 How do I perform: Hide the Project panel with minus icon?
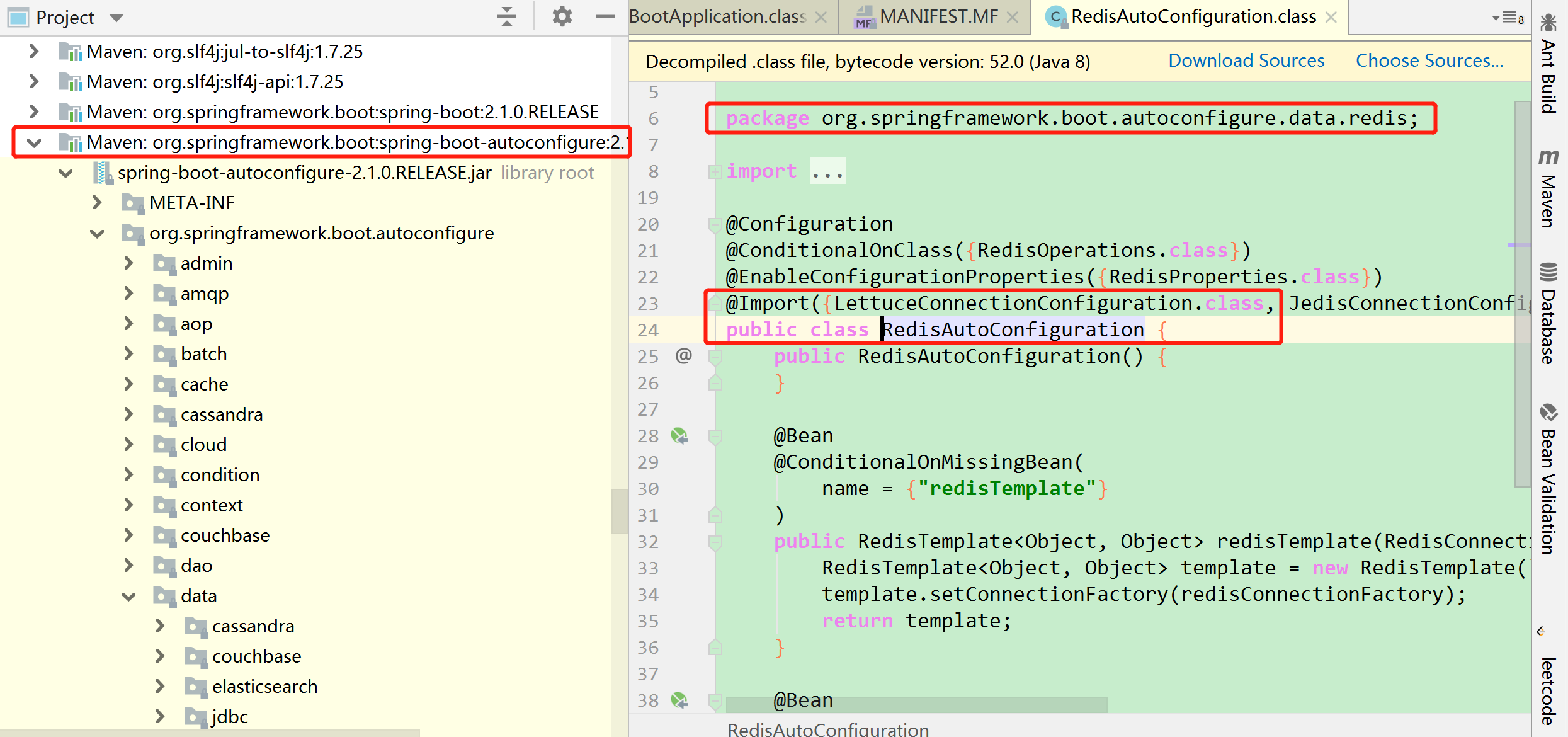[x=605, y=16]
